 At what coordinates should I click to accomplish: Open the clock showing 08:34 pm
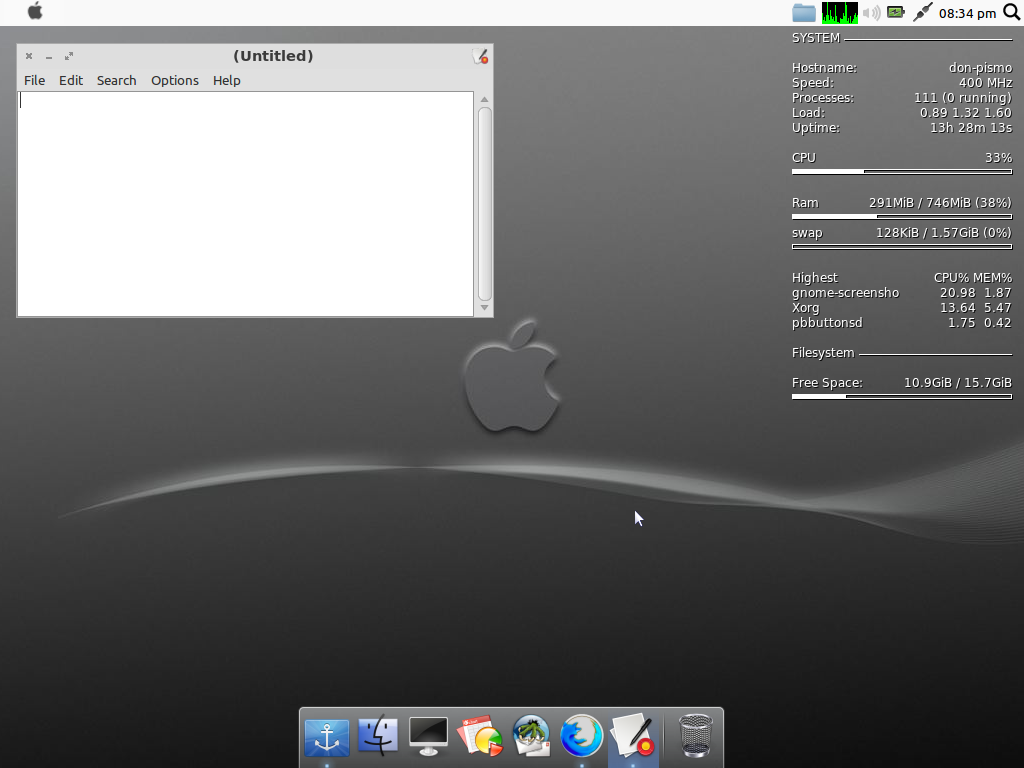967,13
